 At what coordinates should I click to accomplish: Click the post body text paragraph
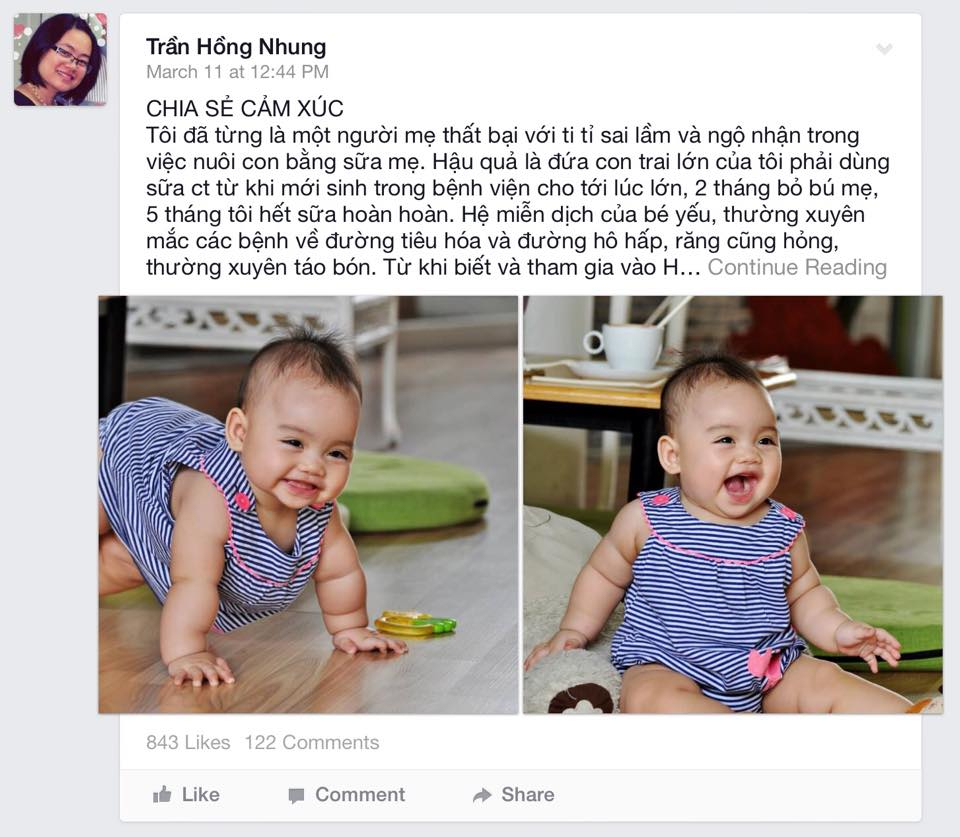tap(517, 201)
